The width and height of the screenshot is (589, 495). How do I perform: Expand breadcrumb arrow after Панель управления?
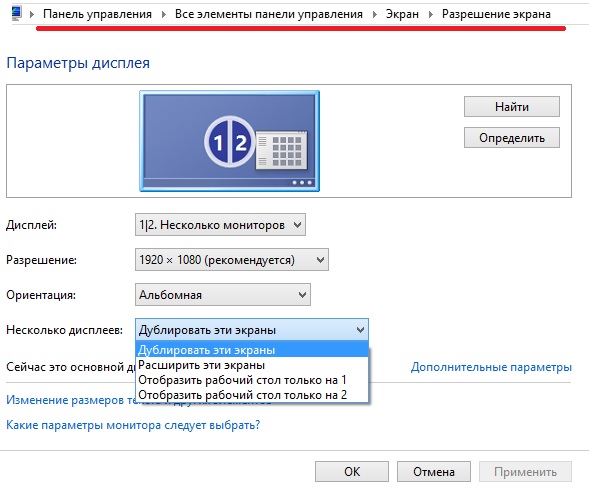[164, 14]
